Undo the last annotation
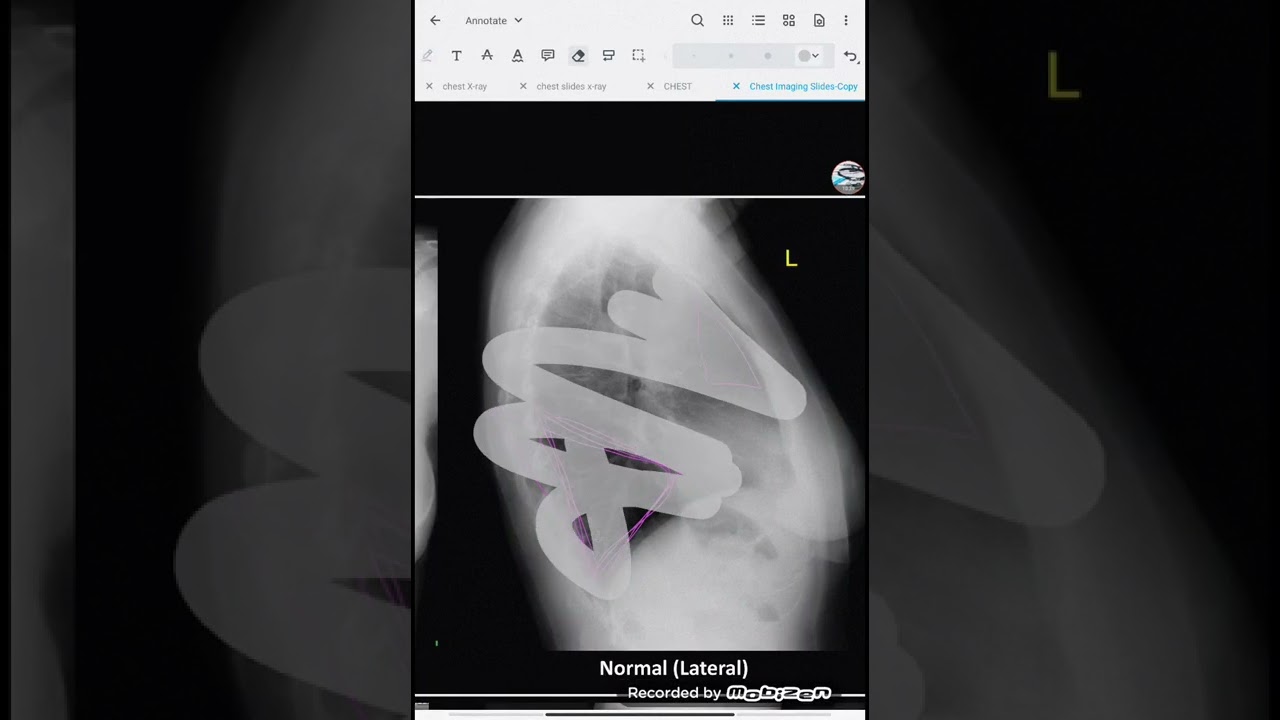 [850, 56]
